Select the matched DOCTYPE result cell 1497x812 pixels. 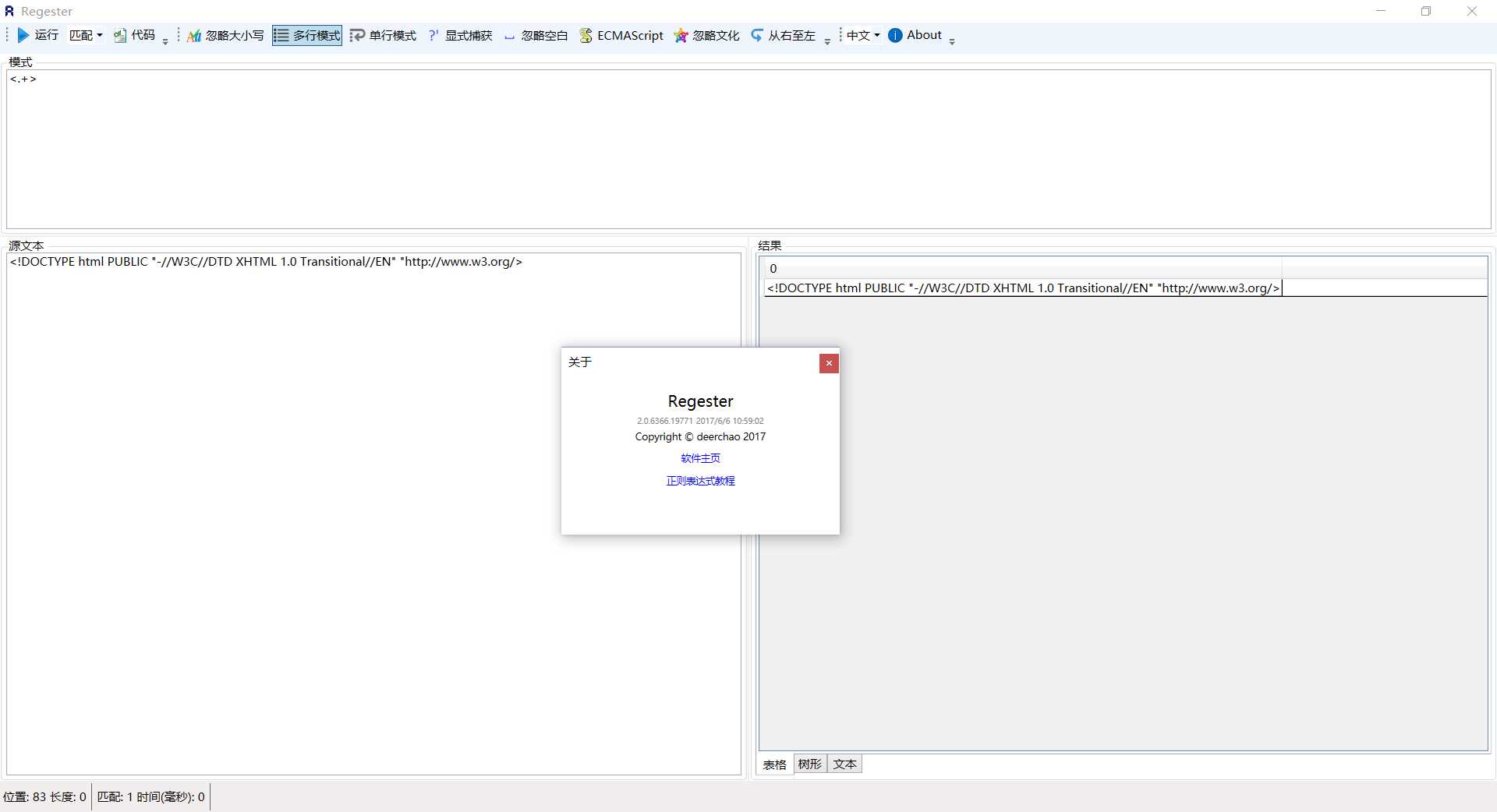point(1023,288)
